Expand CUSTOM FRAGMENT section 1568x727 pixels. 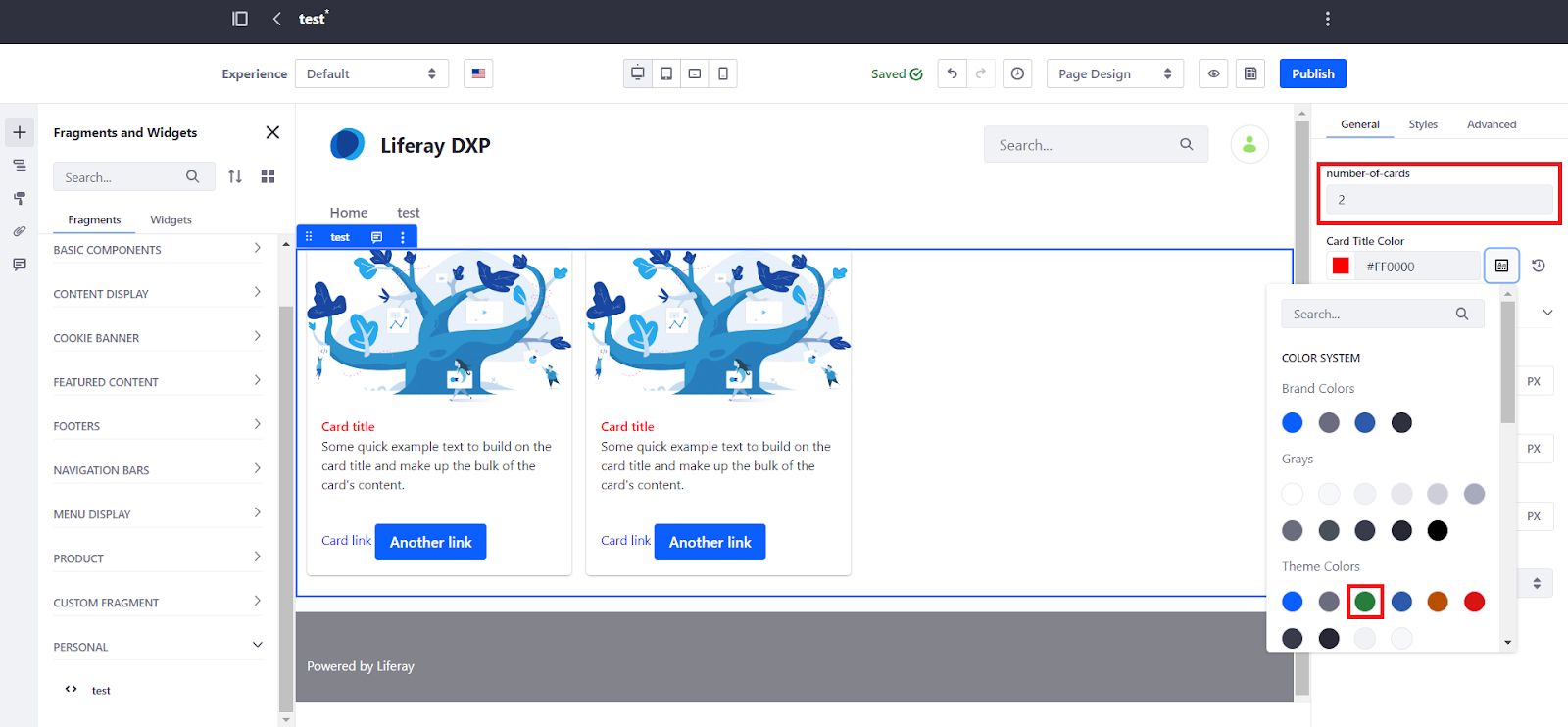pos(158,602)
